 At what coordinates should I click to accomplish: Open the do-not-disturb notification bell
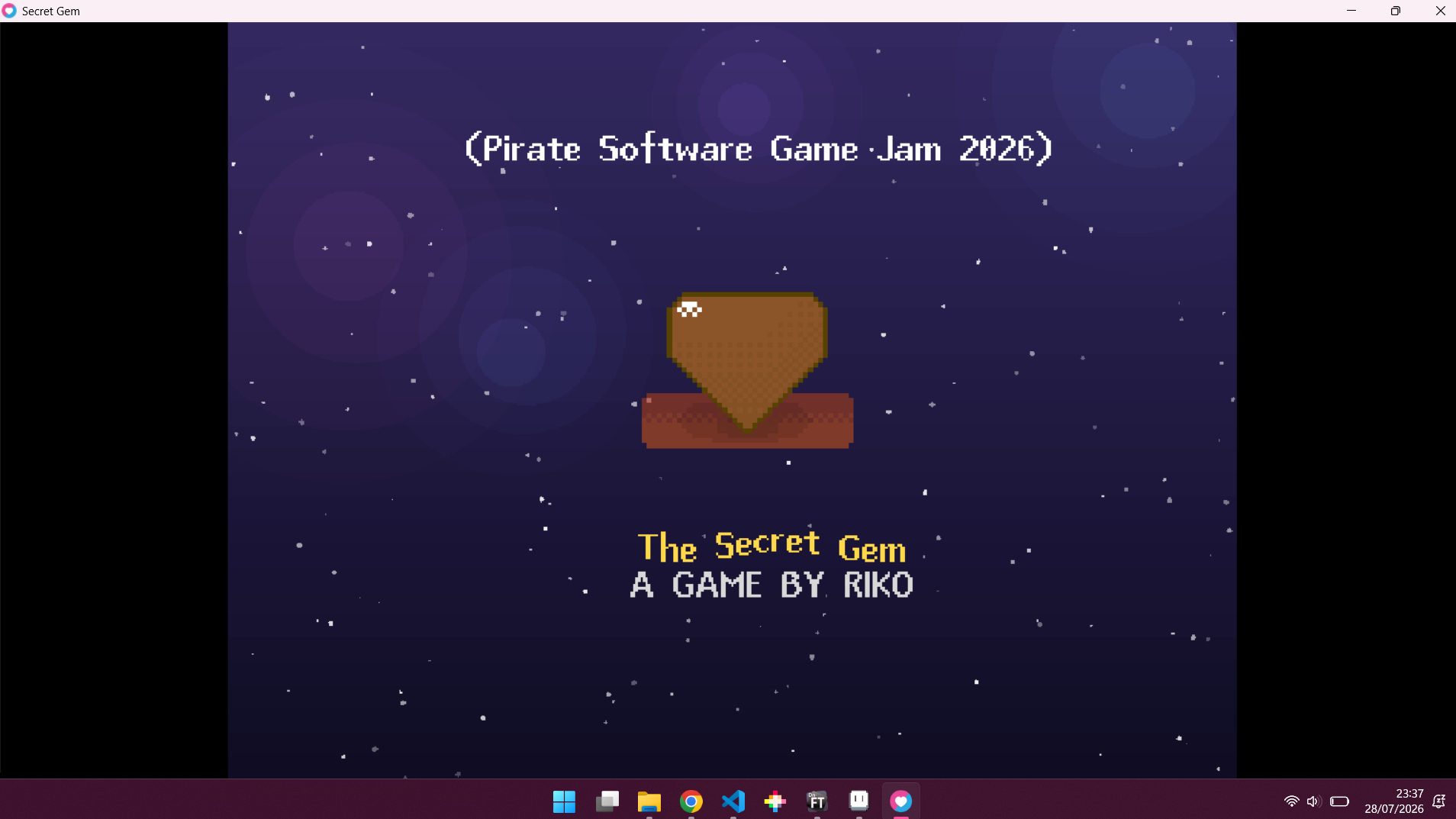pos(1438,801)
